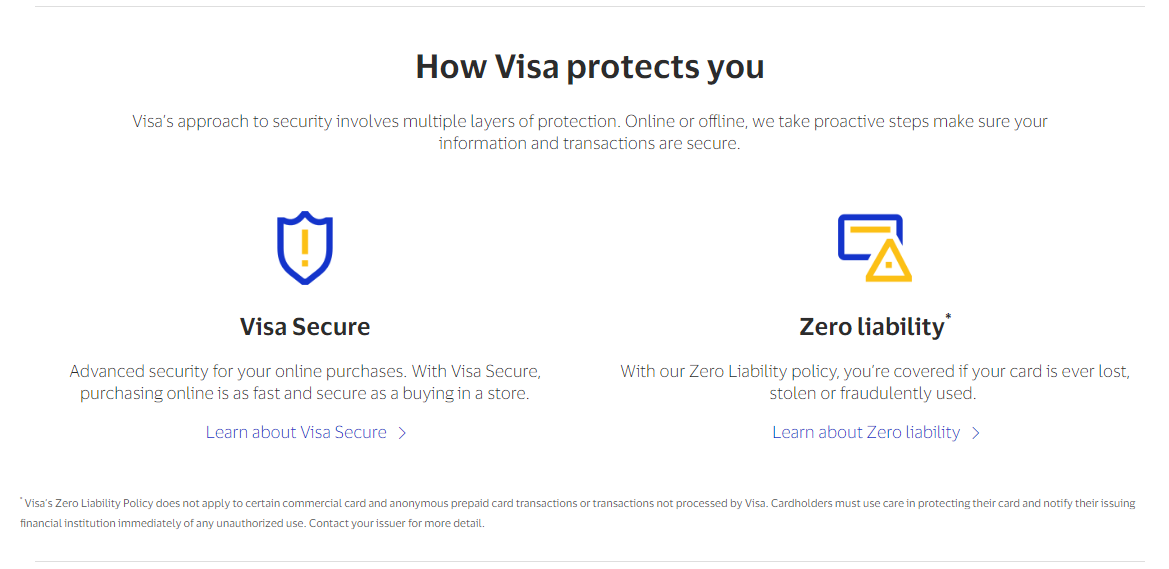The width and height of the screenshot is (1169, 569).
Task: Click the yellow exclamation mark inside the shield
Action: click(304, 248)
